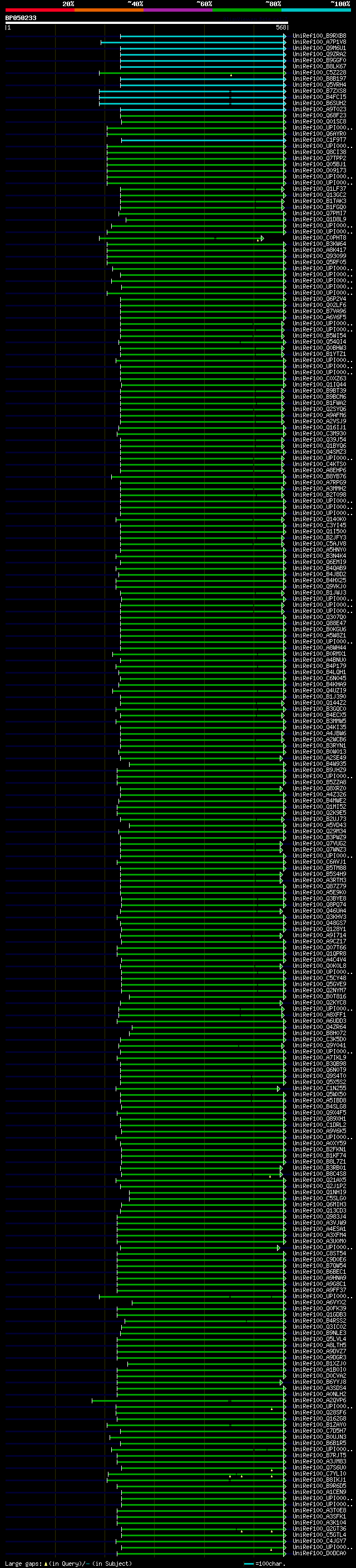Select the UniRef100_B8B197 label
The width and height of the screenshot is (356, 1568).
click(319, 78)
